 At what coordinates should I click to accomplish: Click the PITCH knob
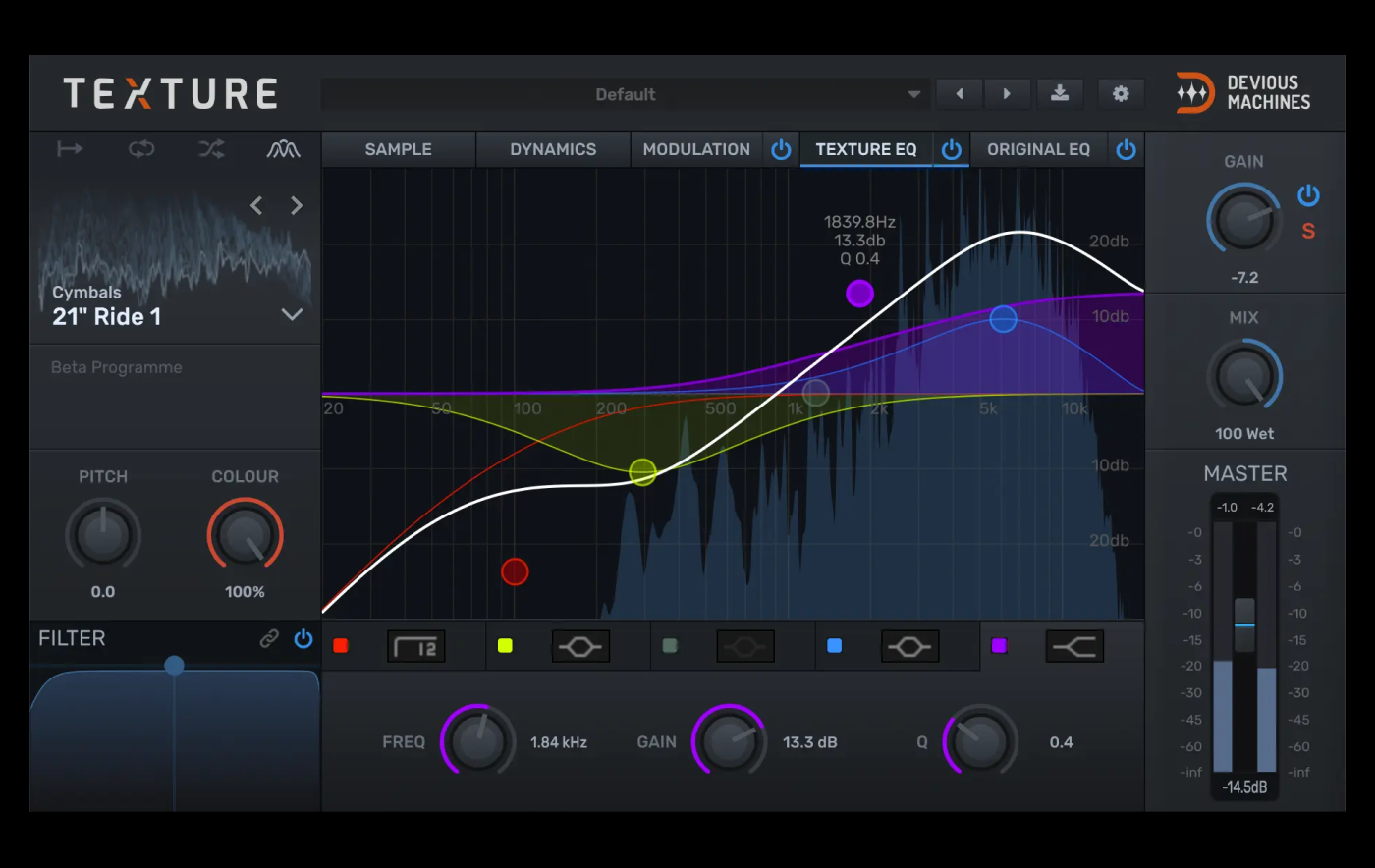[103, 535]
